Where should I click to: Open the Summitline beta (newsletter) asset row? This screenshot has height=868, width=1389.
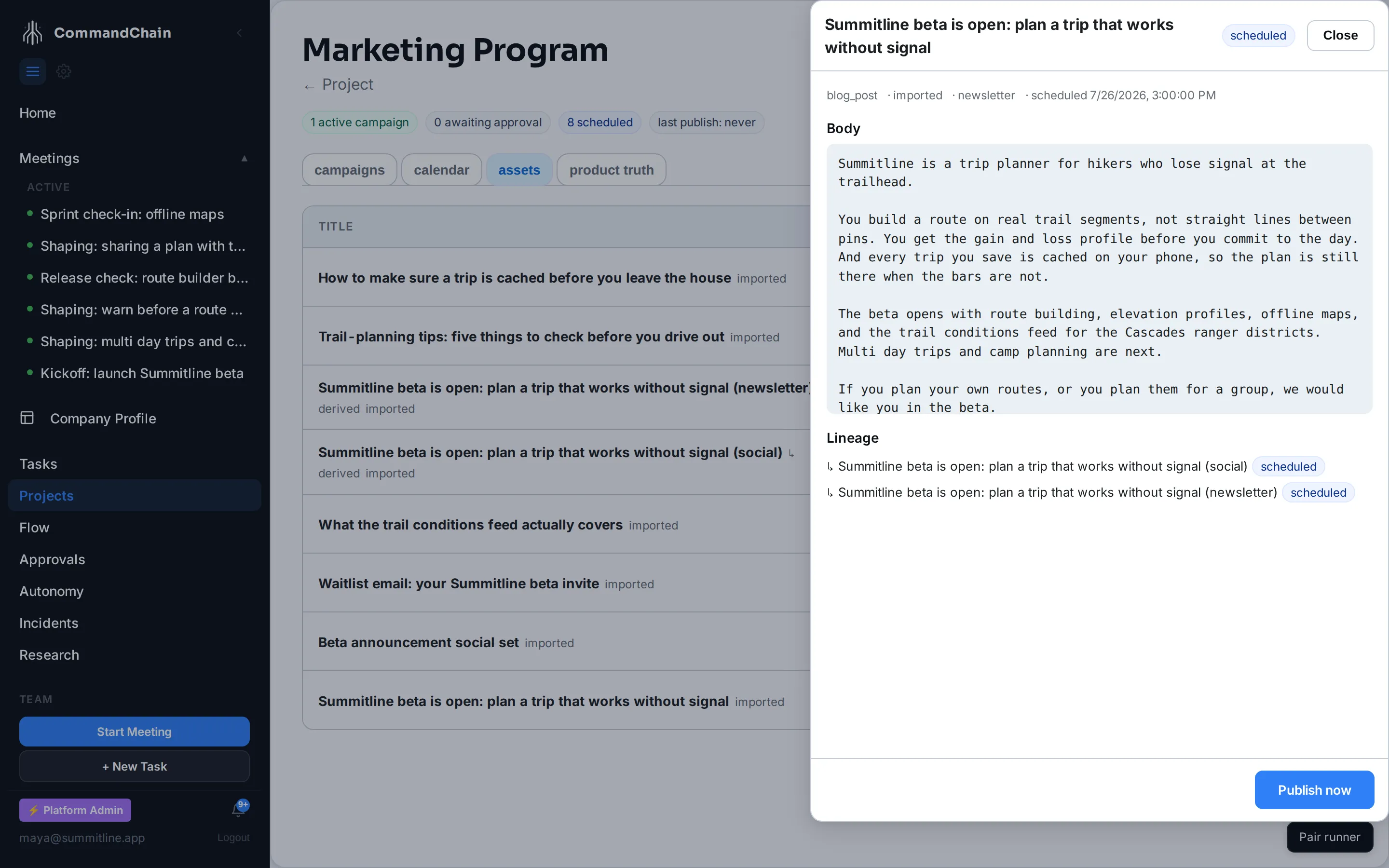click(556, 397)
